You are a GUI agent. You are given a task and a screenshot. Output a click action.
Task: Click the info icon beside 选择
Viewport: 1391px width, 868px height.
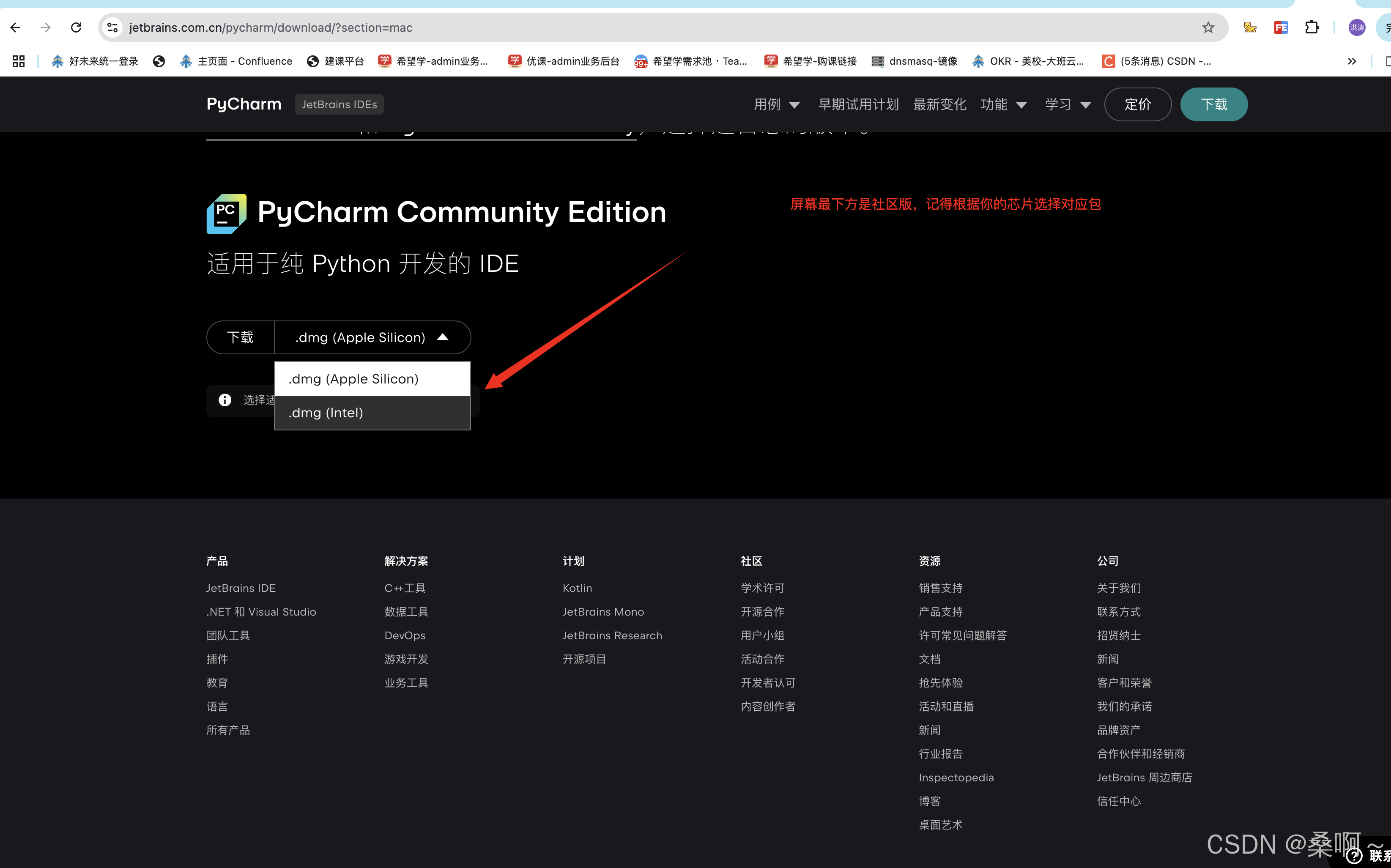(225, 400)
